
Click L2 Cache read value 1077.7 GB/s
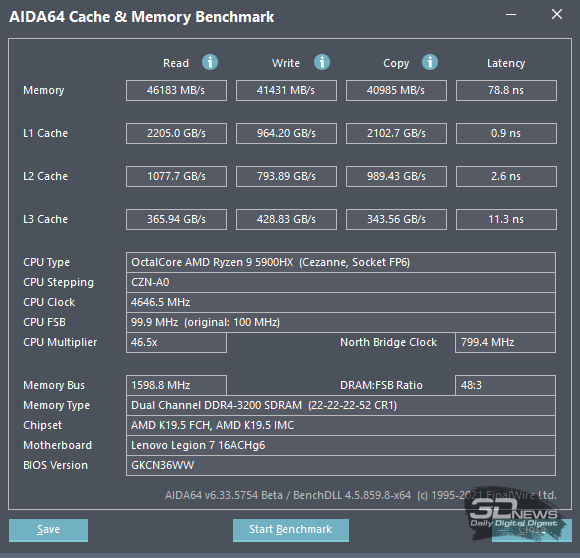coord(176,176)
